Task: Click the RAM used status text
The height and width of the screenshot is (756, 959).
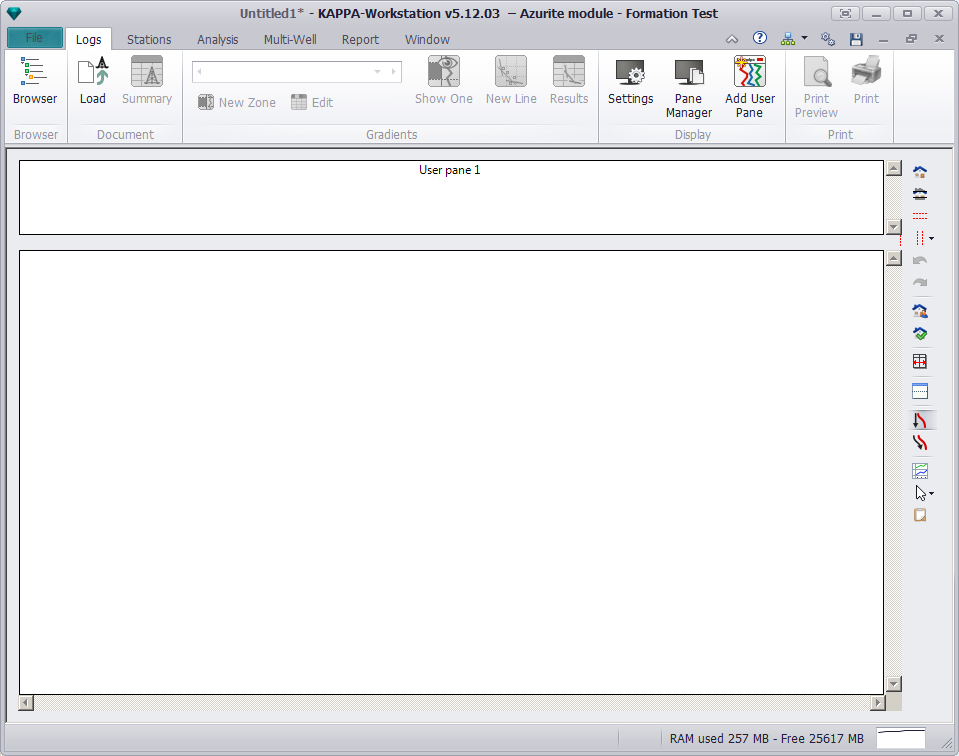Action: pyautogui.click(x=766, y=738)
